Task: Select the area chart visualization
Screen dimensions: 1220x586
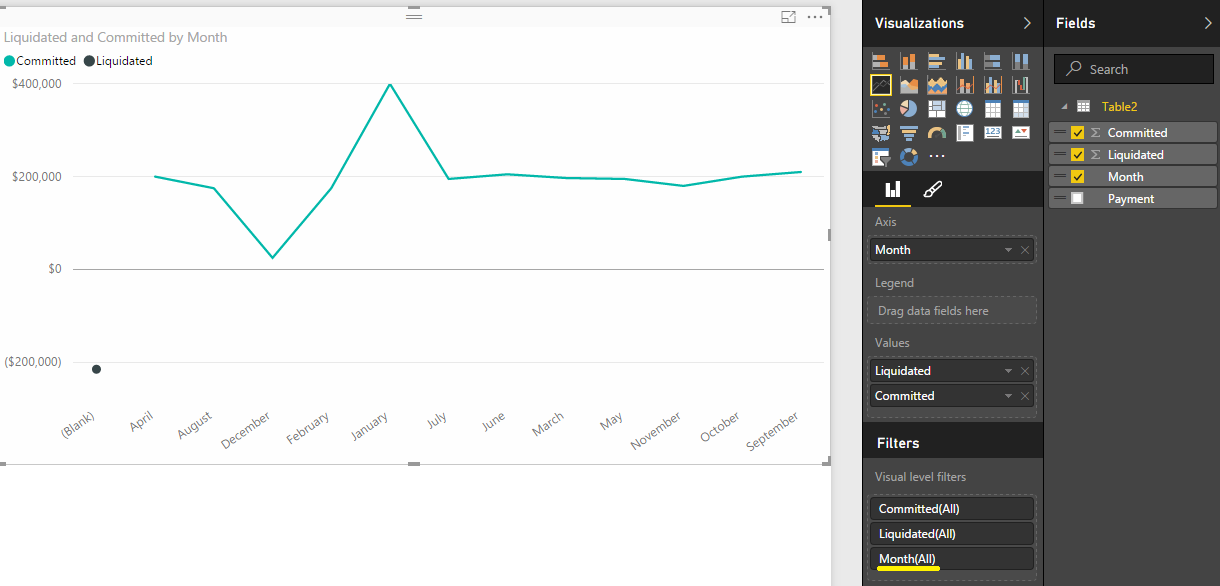Action: (909, 85)
